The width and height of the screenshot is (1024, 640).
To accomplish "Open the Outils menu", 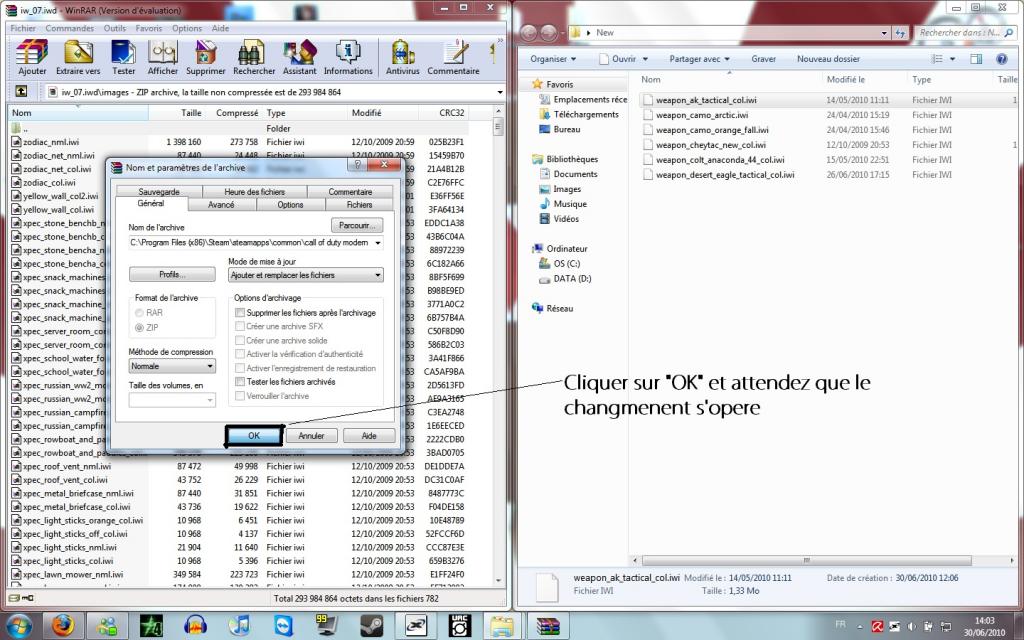I will pos(114,28).
